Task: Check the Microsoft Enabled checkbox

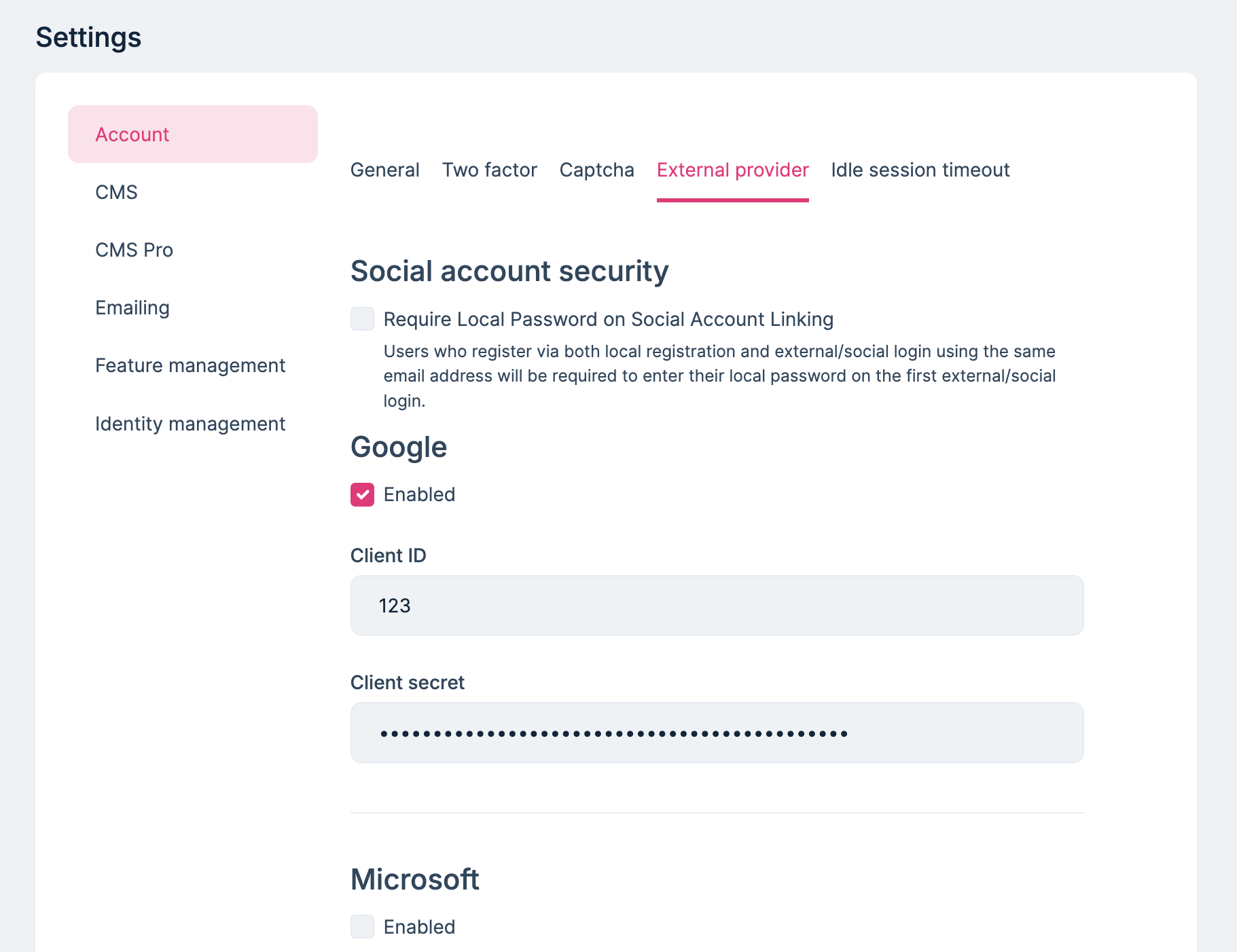Action: [x=362, y=926]
